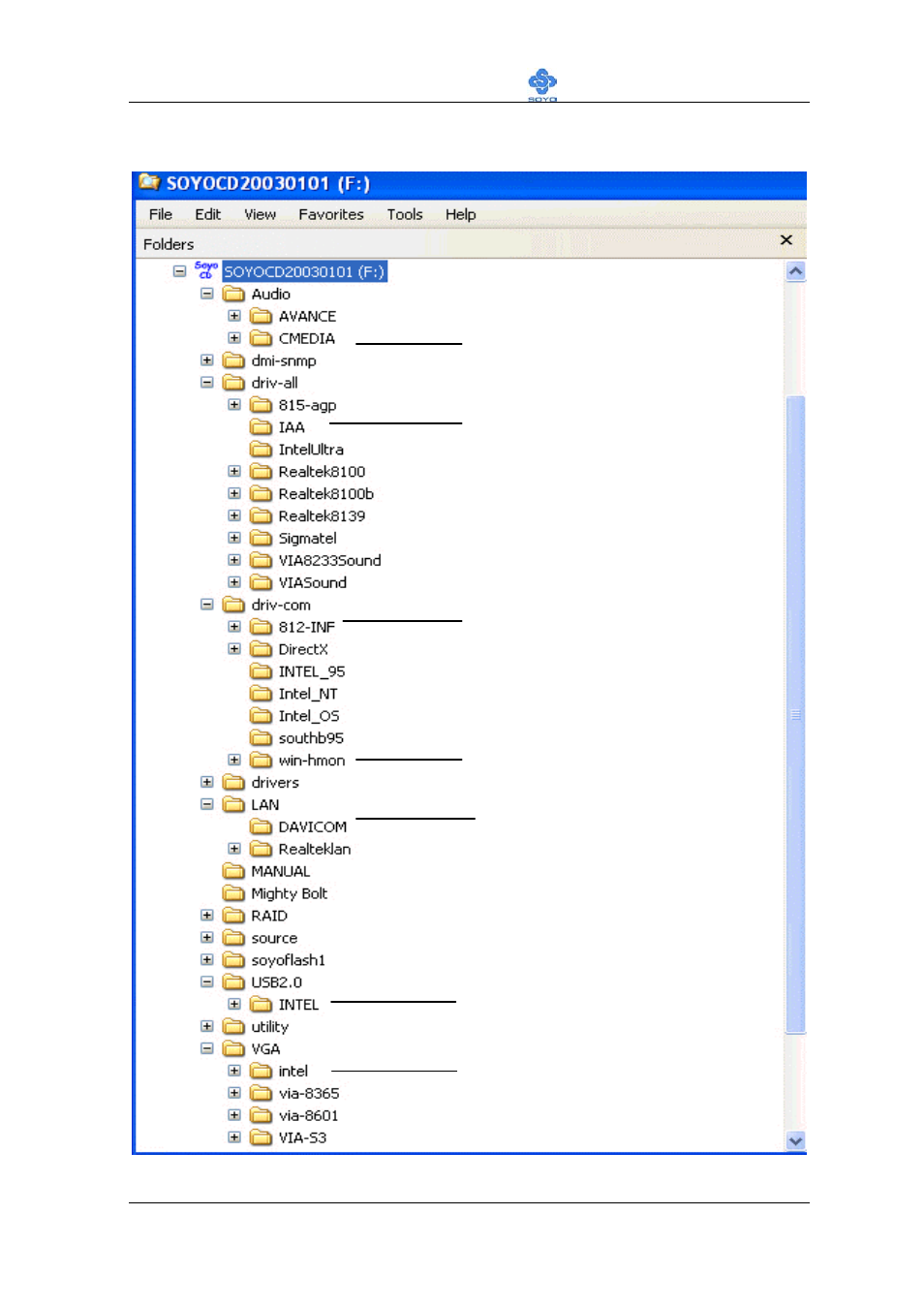Expand the via-8365 folder node
The image size is (924, 1308).
[234, 1092]
